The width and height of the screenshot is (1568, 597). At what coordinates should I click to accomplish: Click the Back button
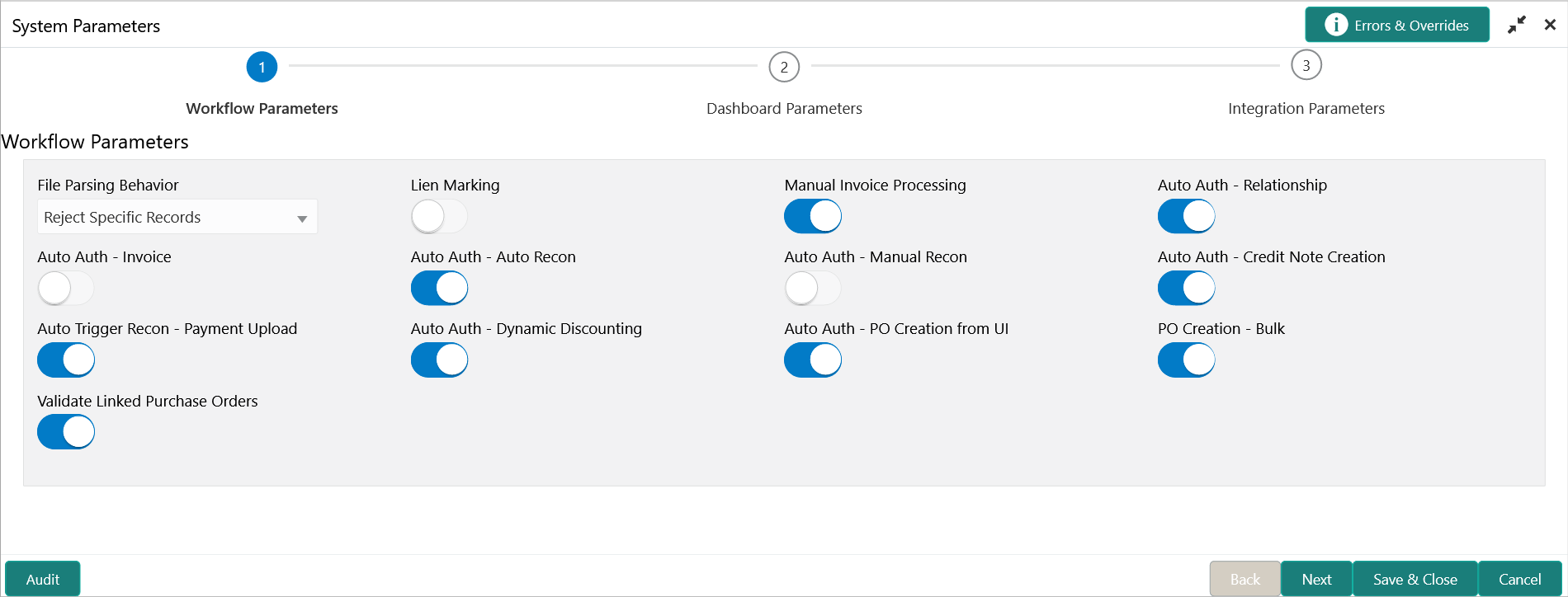click(1245, 579)
